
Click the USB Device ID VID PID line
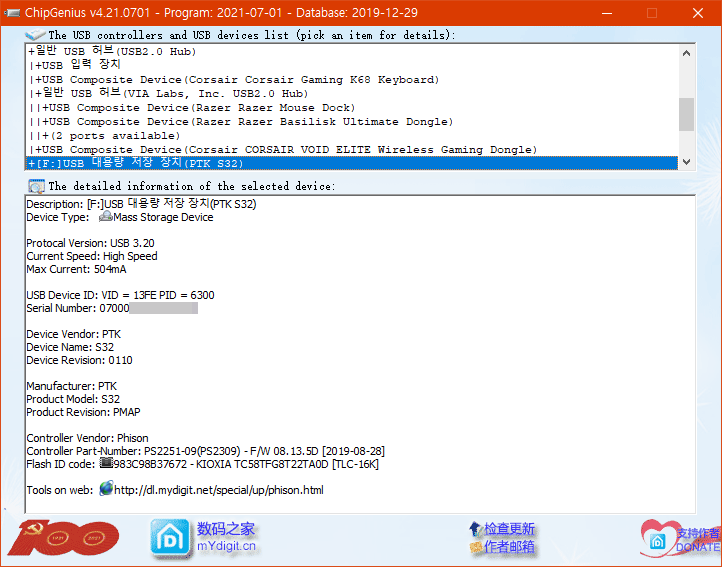[120, 295]
